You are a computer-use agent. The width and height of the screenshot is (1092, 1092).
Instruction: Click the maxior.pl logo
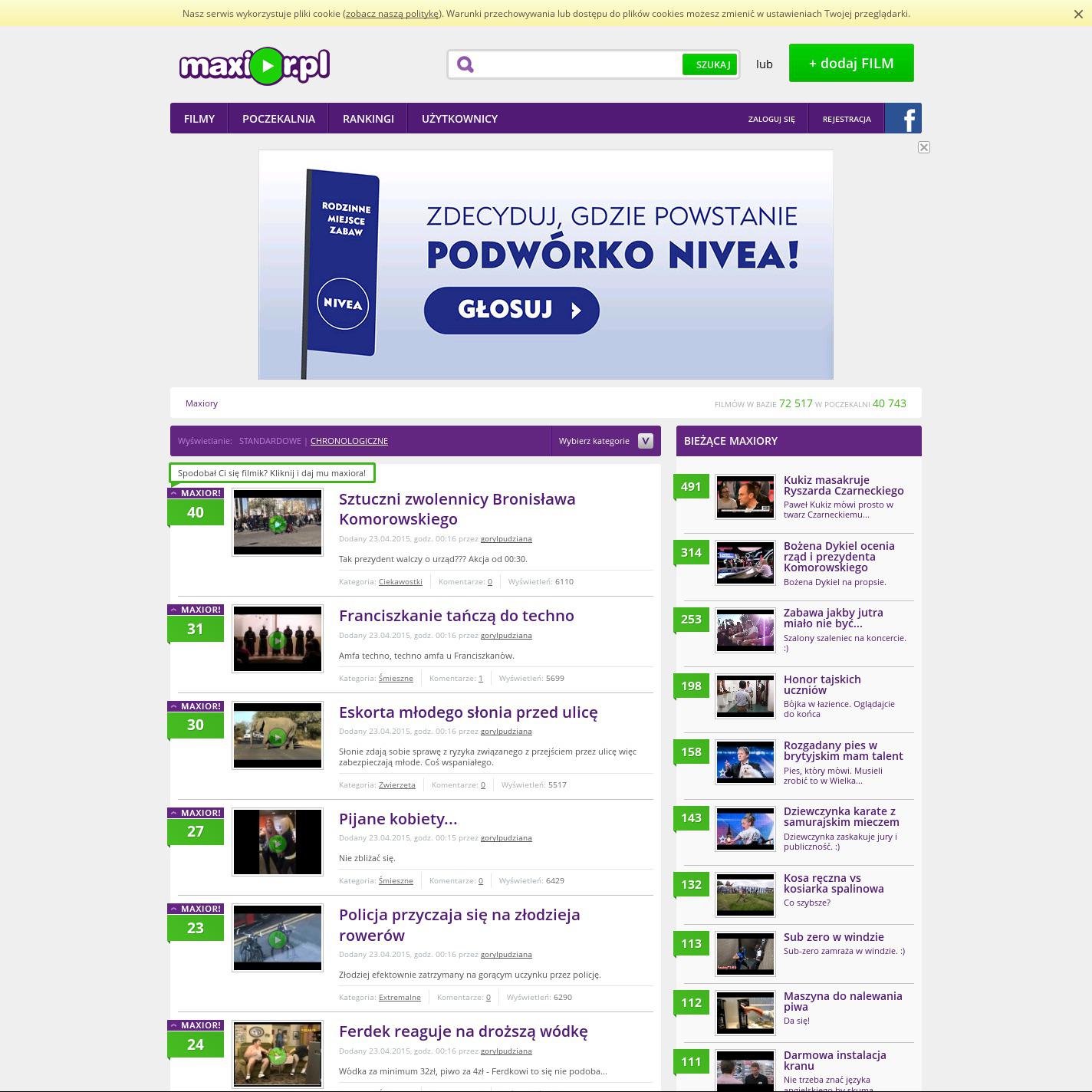[x=255, y=66]
